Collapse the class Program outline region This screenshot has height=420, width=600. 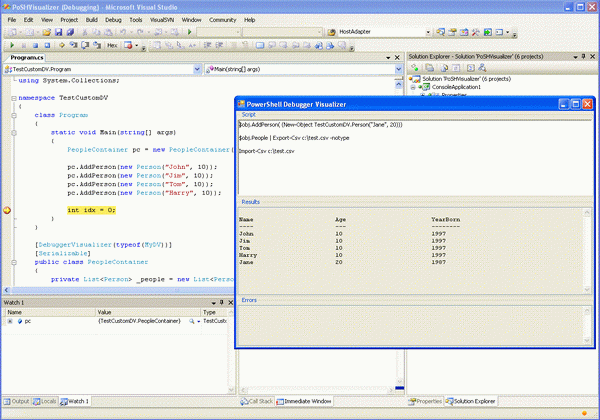pyautogui.click(x=14, y=115)
